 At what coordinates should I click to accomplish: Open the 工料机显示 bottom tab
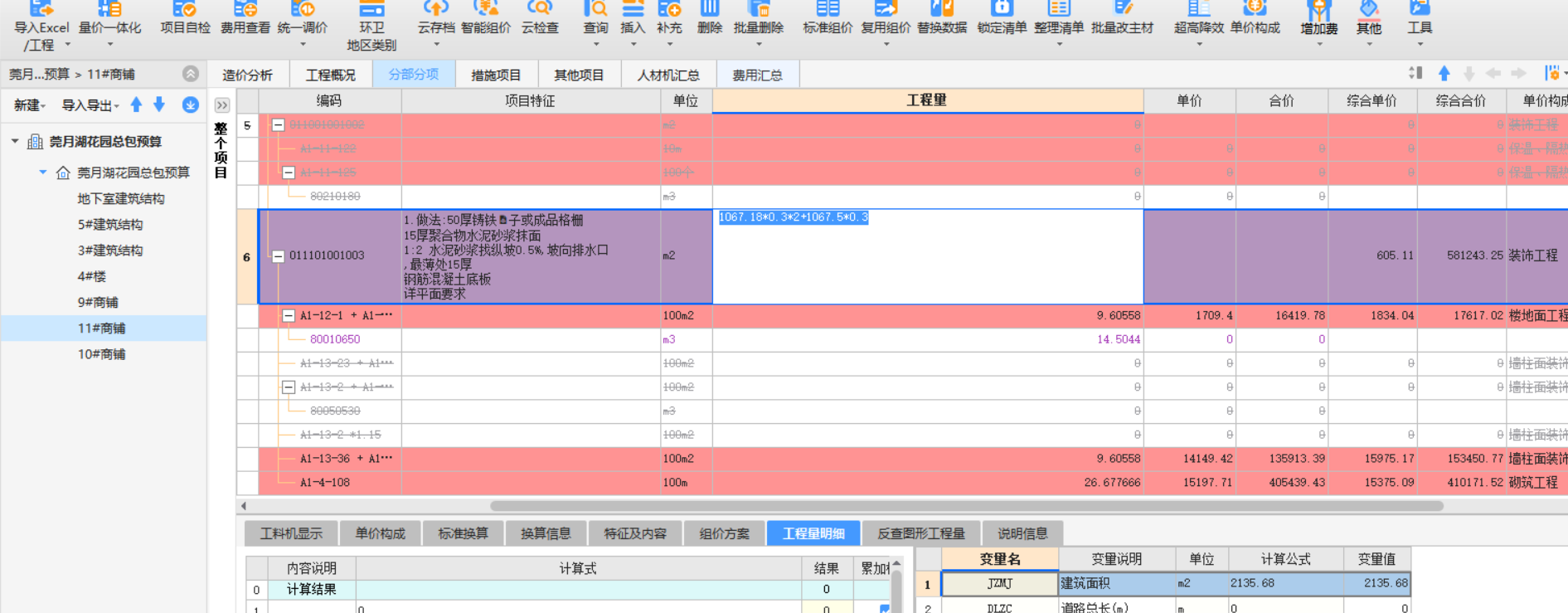[x=291, y=533]
